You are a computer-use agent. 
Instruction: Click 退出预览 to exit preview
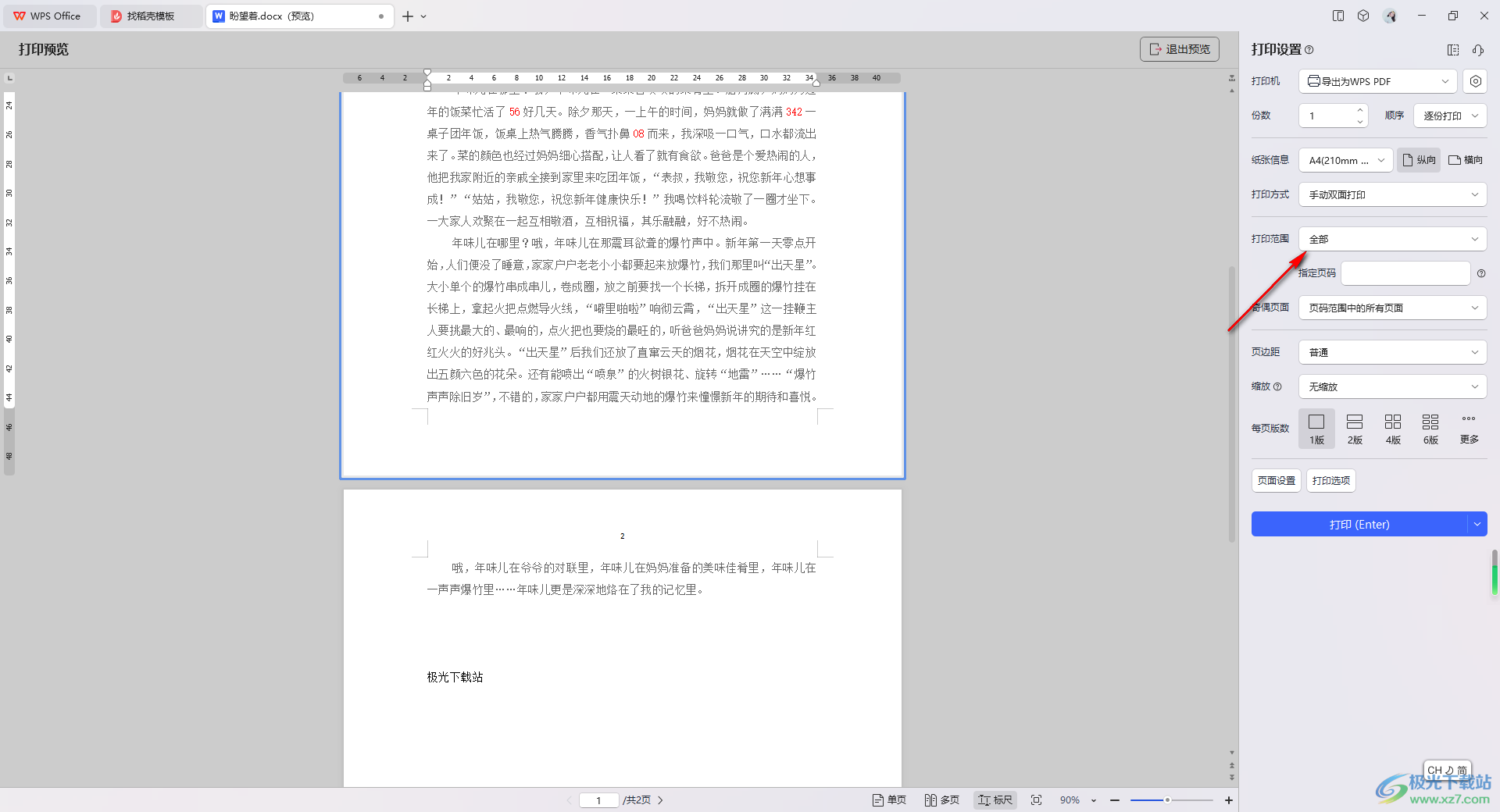[x=1179, y=49]
